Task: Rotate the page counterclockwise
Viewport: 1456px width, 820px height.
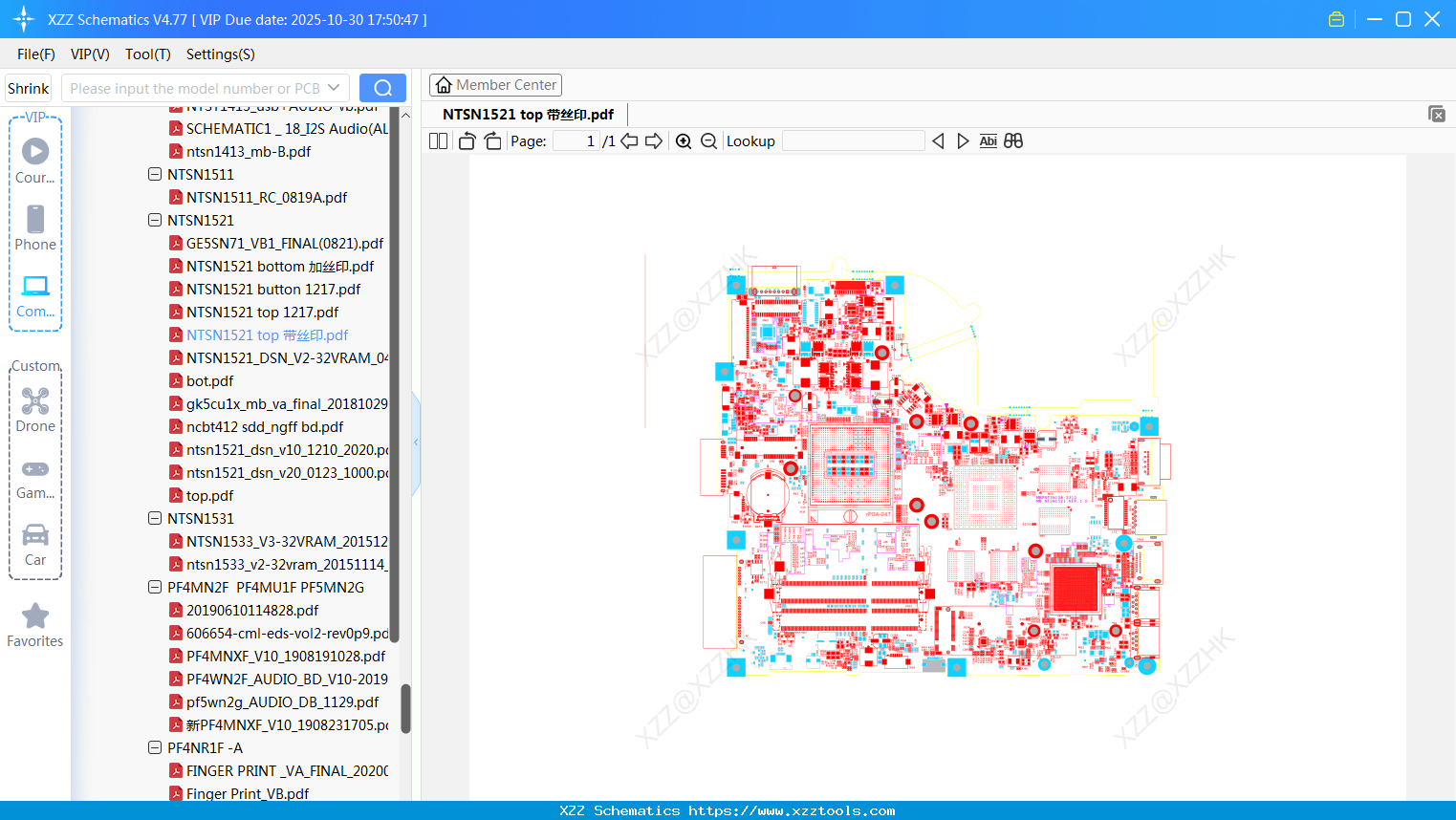Action: [x=467, y=141]
